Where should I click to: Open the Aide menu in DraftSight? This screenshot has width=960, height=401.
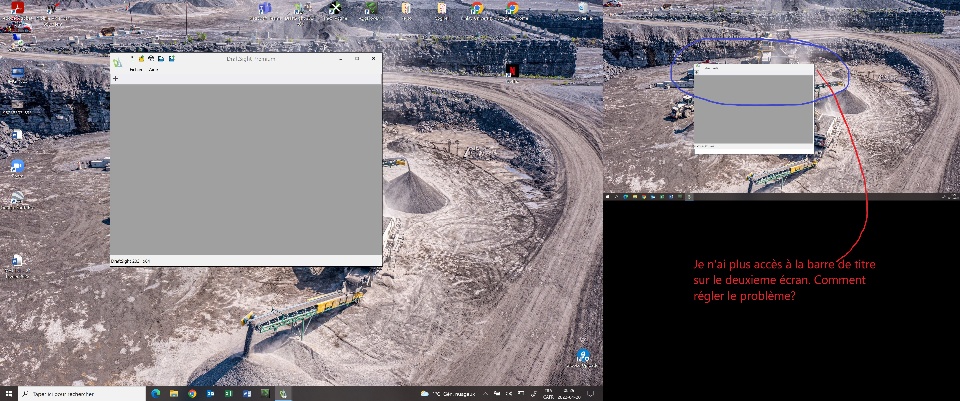pos(154,70)
